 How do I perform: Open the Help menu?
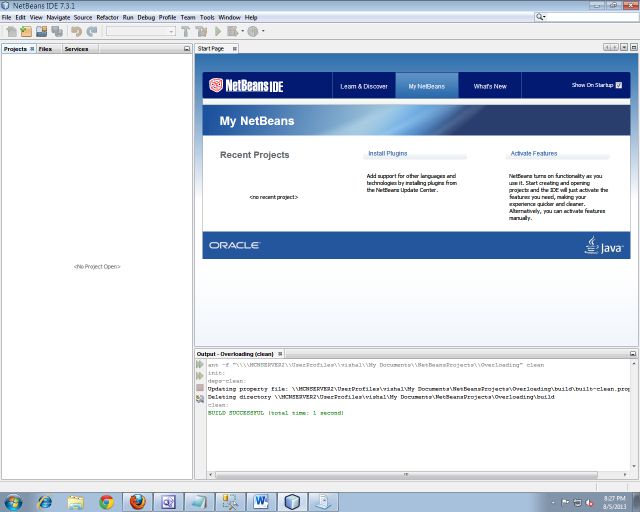point(251,18)
